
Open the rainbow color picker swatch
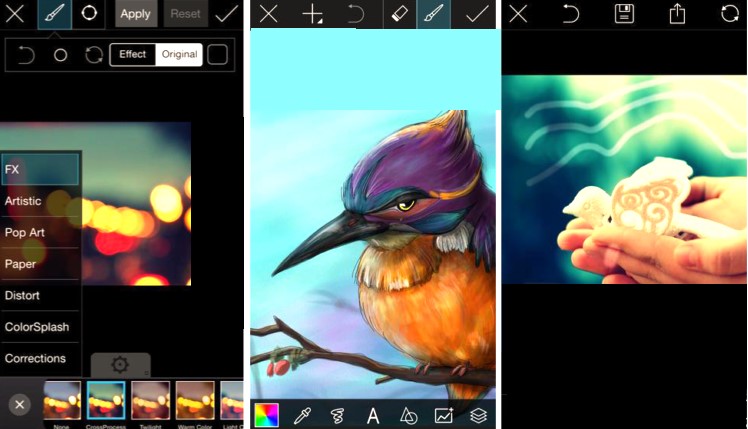pyautogui.click(x=267, y=415)
